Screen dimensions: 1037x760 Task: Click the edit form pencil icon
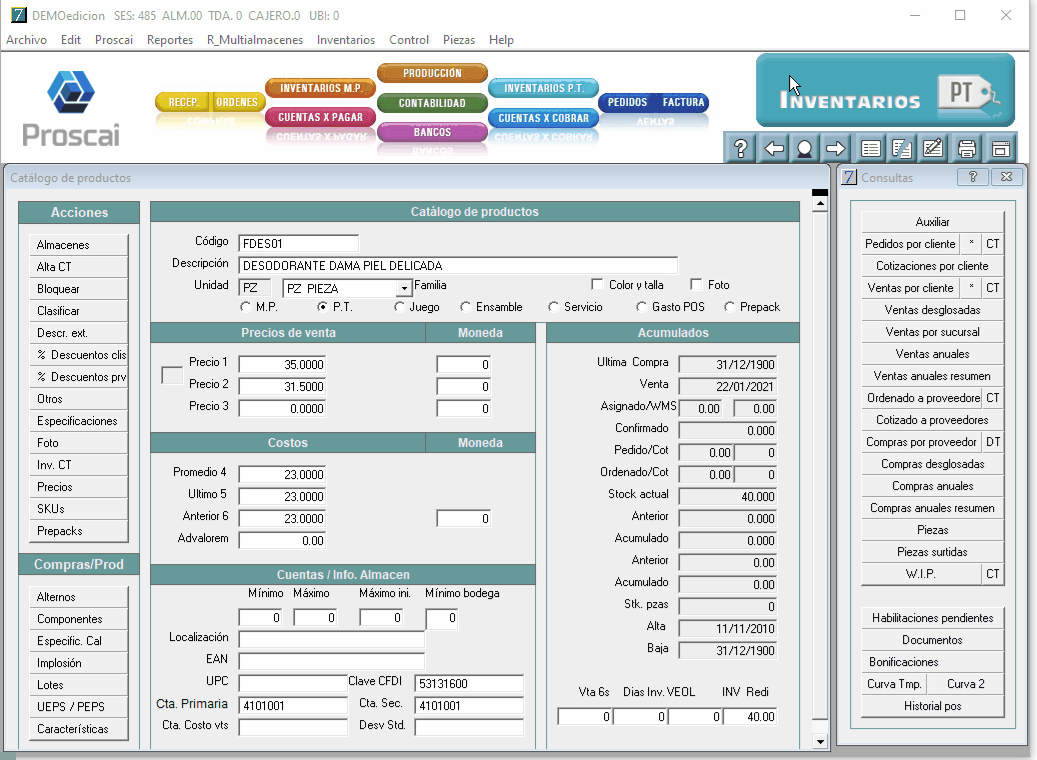(933, 148)
